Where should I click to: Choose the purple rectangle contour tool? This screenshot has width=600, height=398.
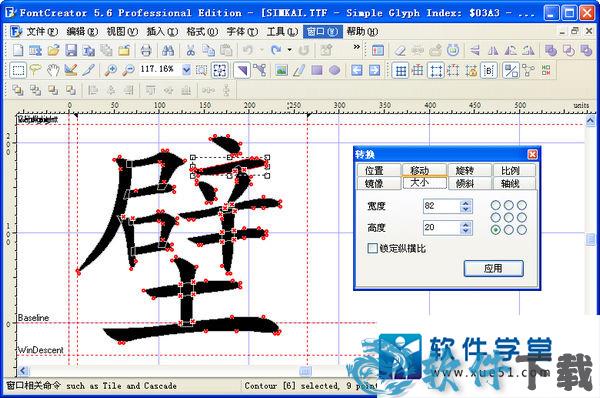(x=317, y=70)
